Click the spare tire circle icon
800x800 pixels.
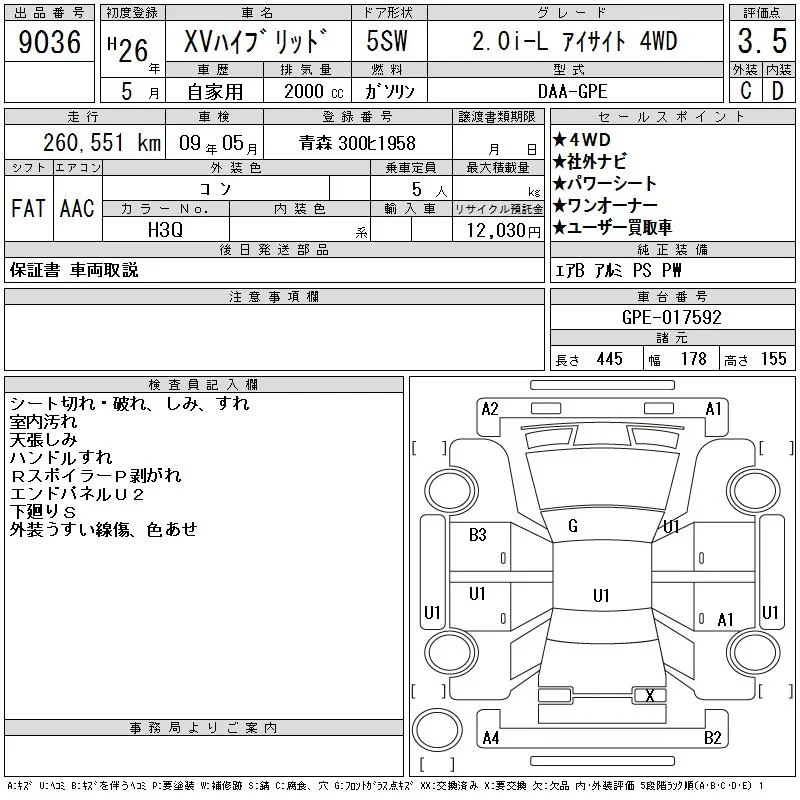coord(437,730)
